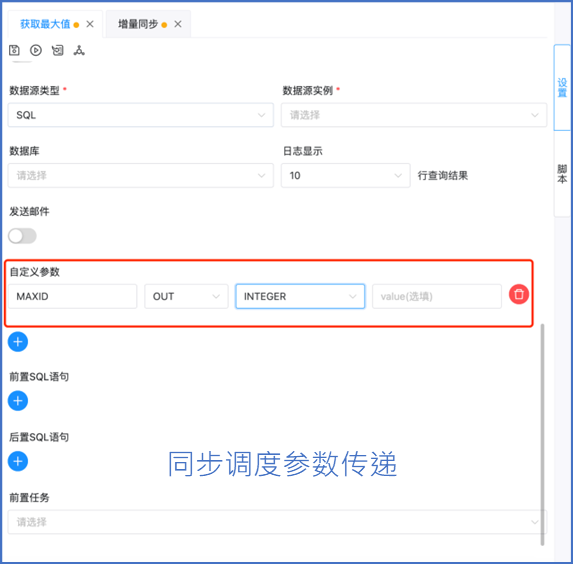Change the 日志显示 value of 10
The width and height of the screenshot is (573, 564).
tap(345, 175)
